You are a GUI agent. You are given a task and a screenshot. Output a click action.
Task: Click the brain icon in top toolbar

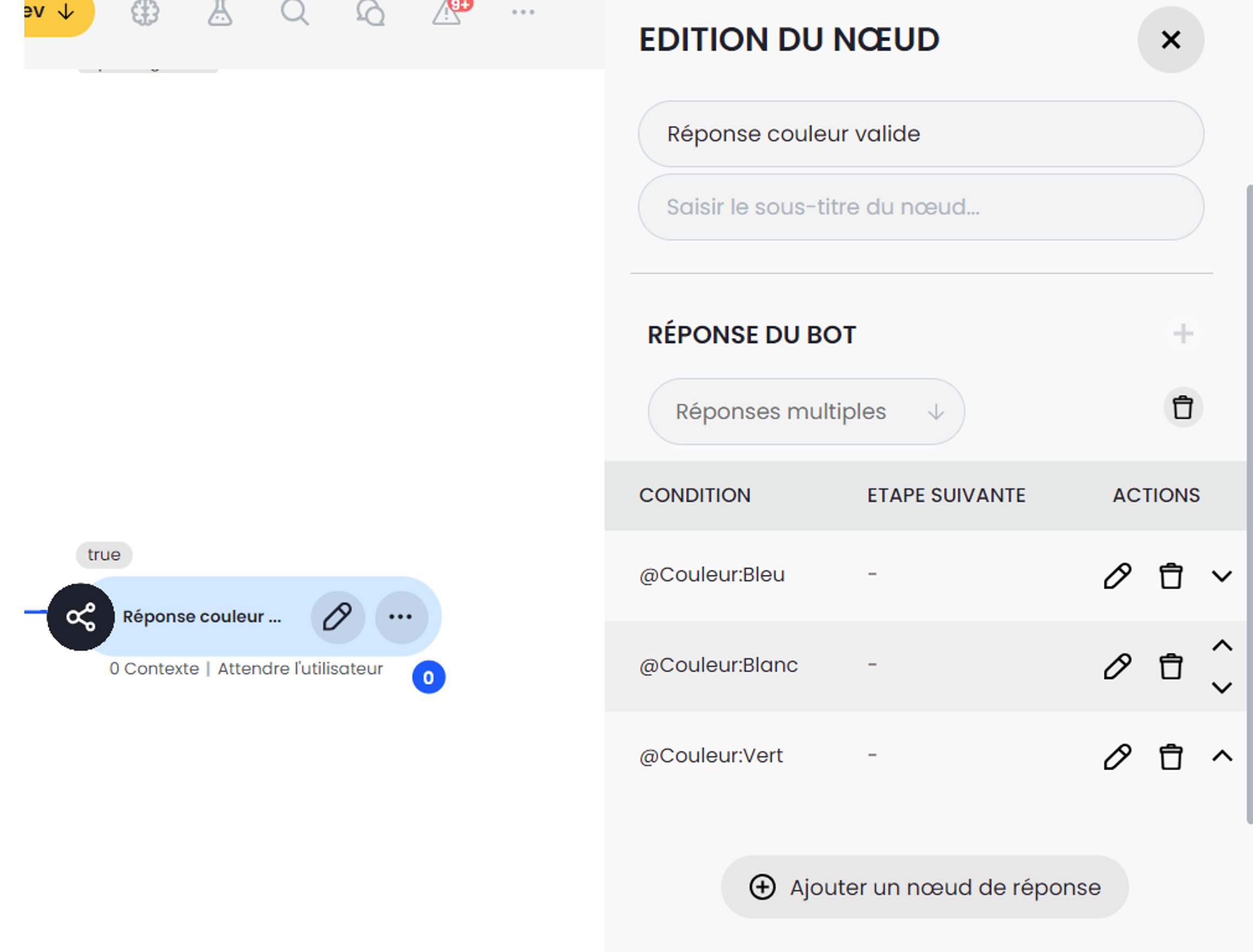coord(145,12)
